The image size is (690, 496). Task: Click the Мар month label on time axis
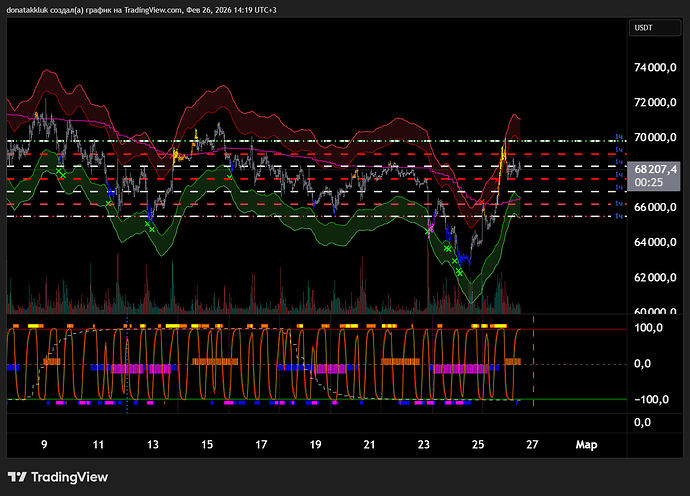point(585,443)
